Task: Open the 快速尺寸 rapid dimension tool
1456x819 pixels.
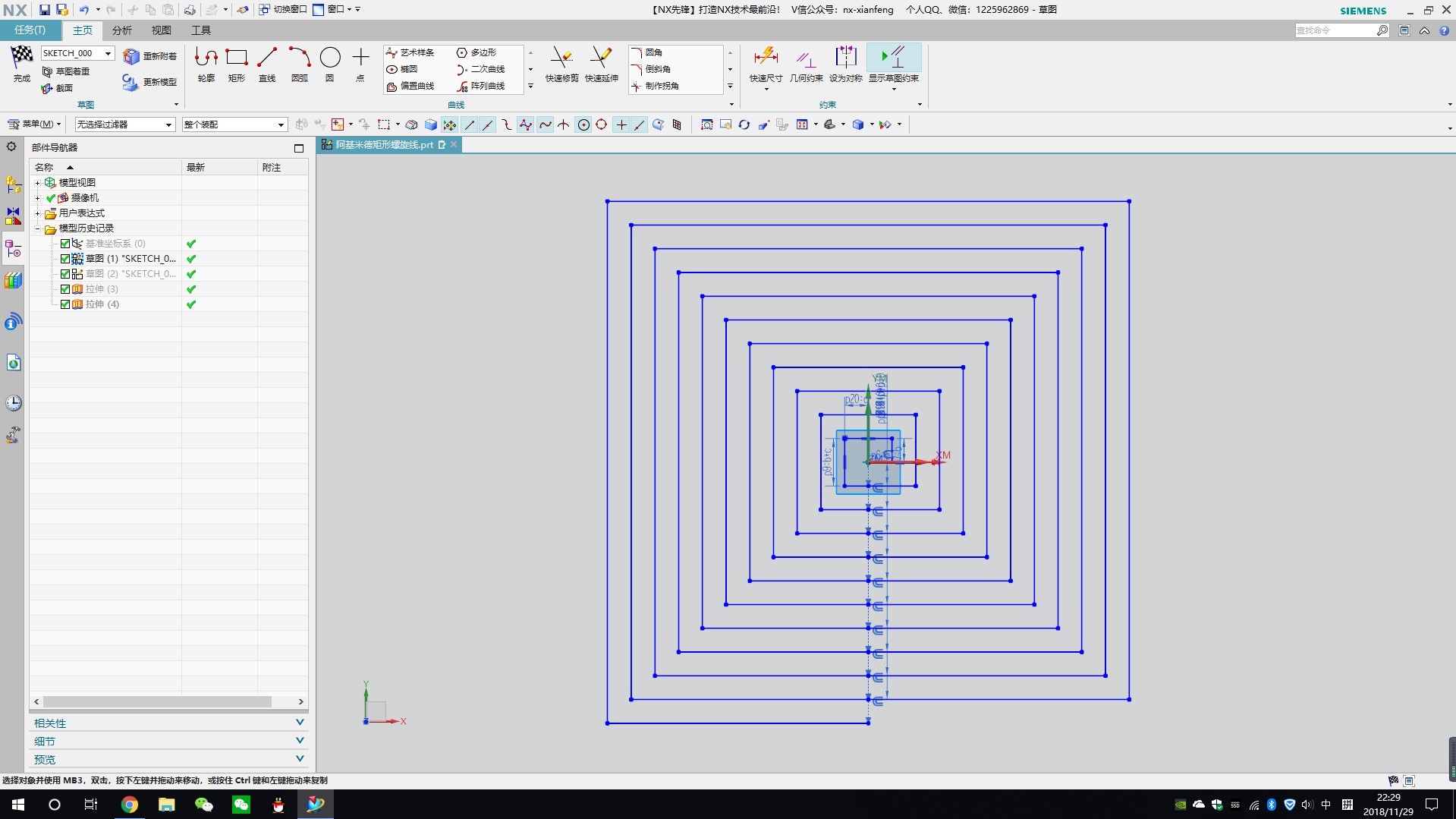Action: click(x=766, y=65)
